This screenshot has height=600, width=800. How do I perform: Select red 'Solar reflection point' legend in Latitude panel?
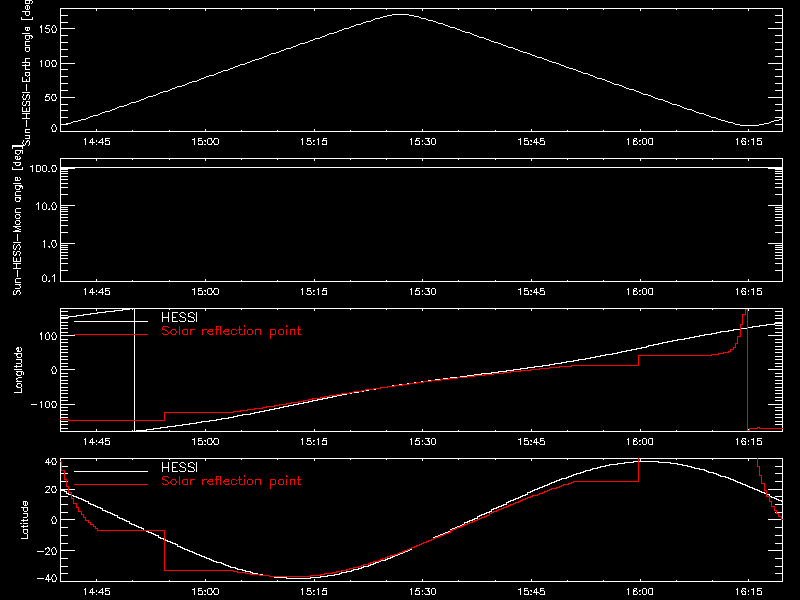point(231,481)
